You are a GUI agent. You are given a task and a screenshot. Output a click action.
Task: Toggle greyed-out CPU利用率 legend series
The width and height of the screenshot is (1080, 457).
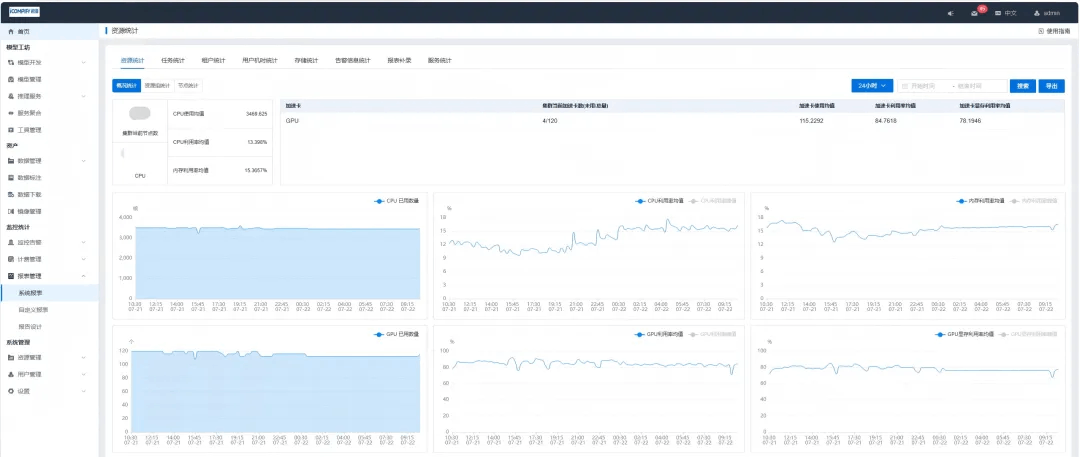pyautogui.click(x=713, y=201)
